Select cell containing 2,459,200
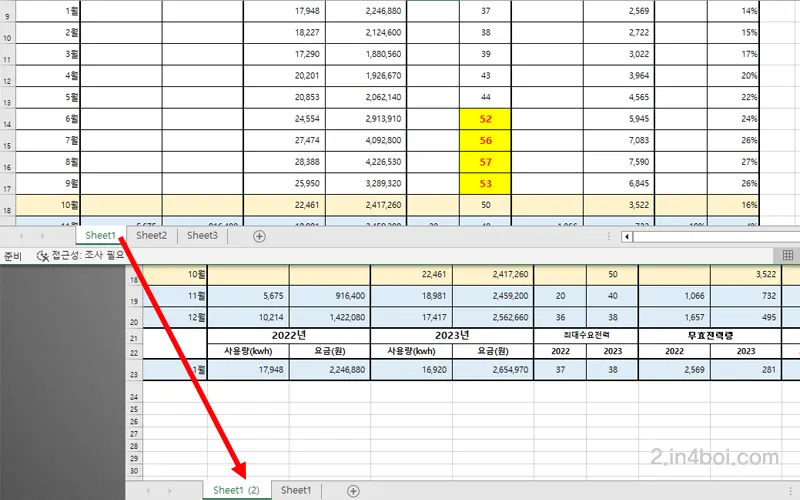The image size is (800, 500). pyautogui.click(x=493, y=296)
